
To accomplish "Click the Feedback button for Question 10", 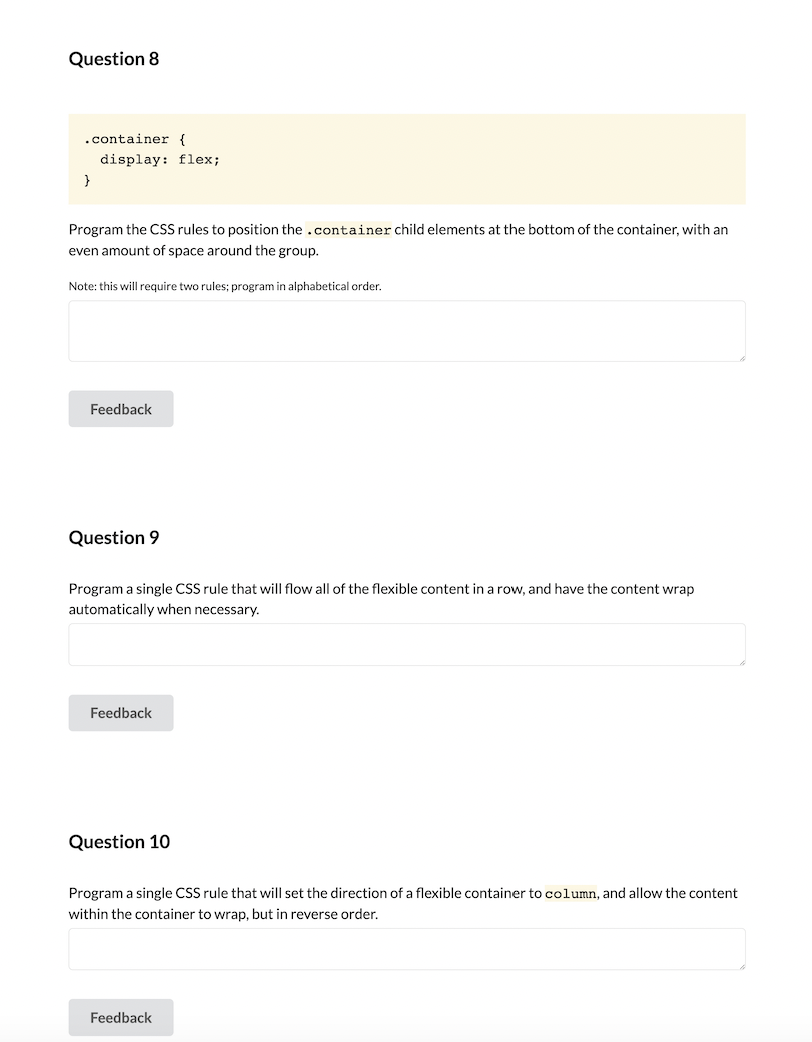I will [x=120, y=1016].
